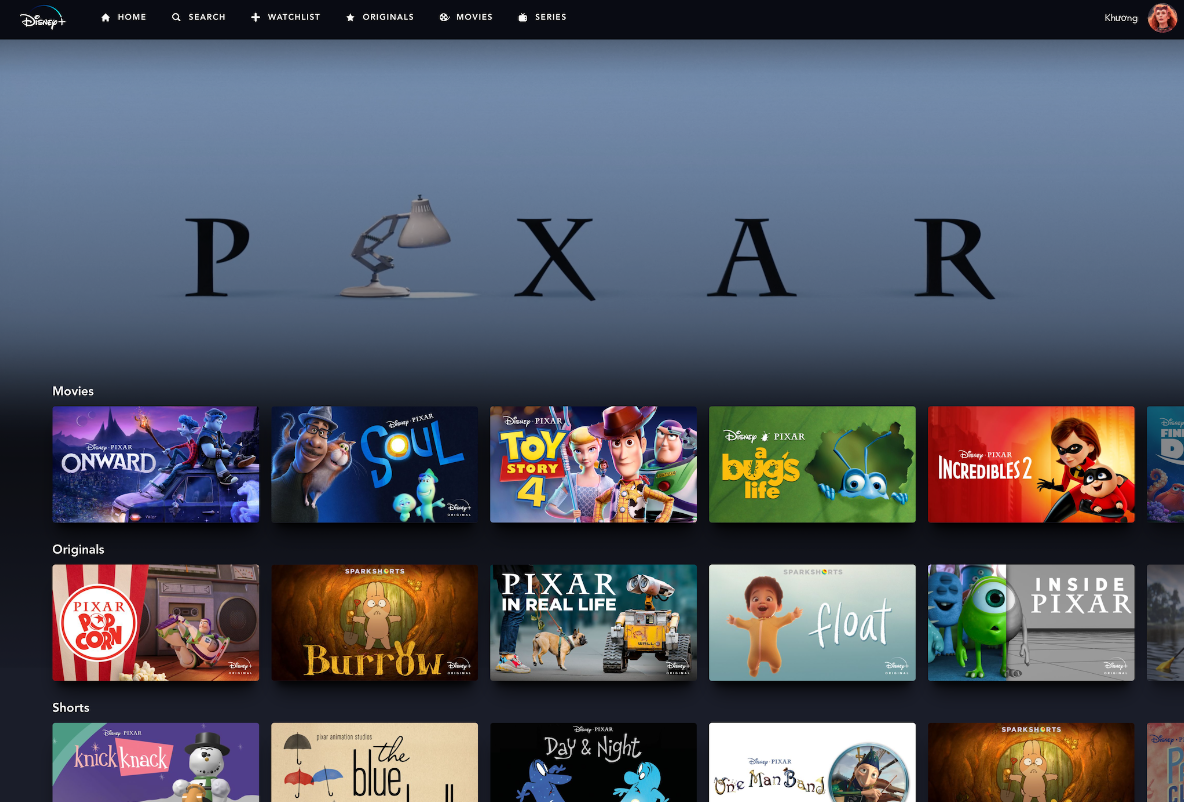Open the Knick Knack short
1184x802 pixels.
[x=156, y=763]
